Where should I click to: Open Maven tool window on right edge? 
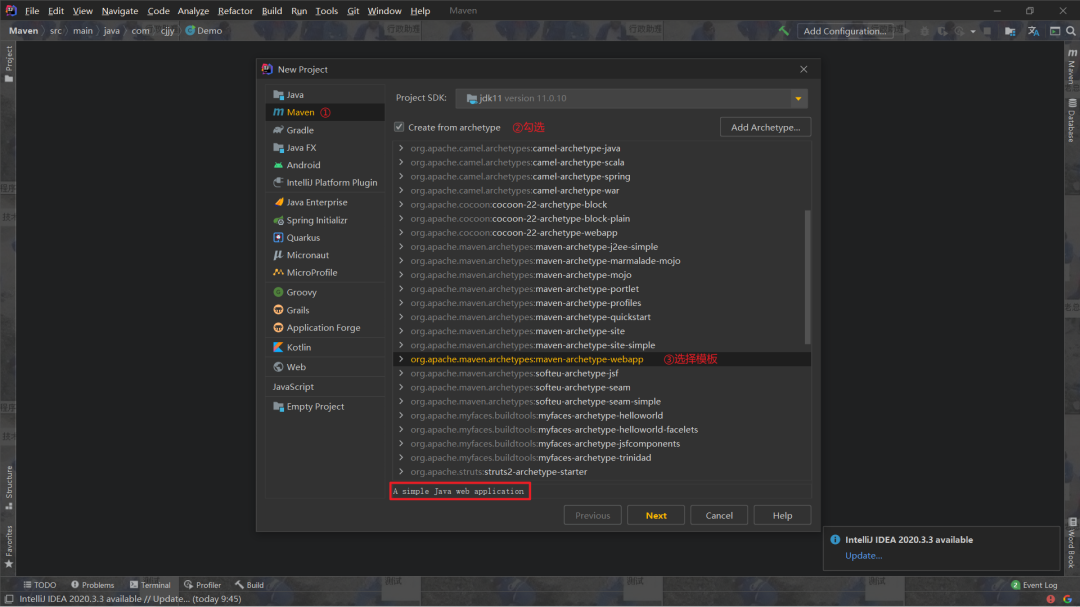[1072, 68]
